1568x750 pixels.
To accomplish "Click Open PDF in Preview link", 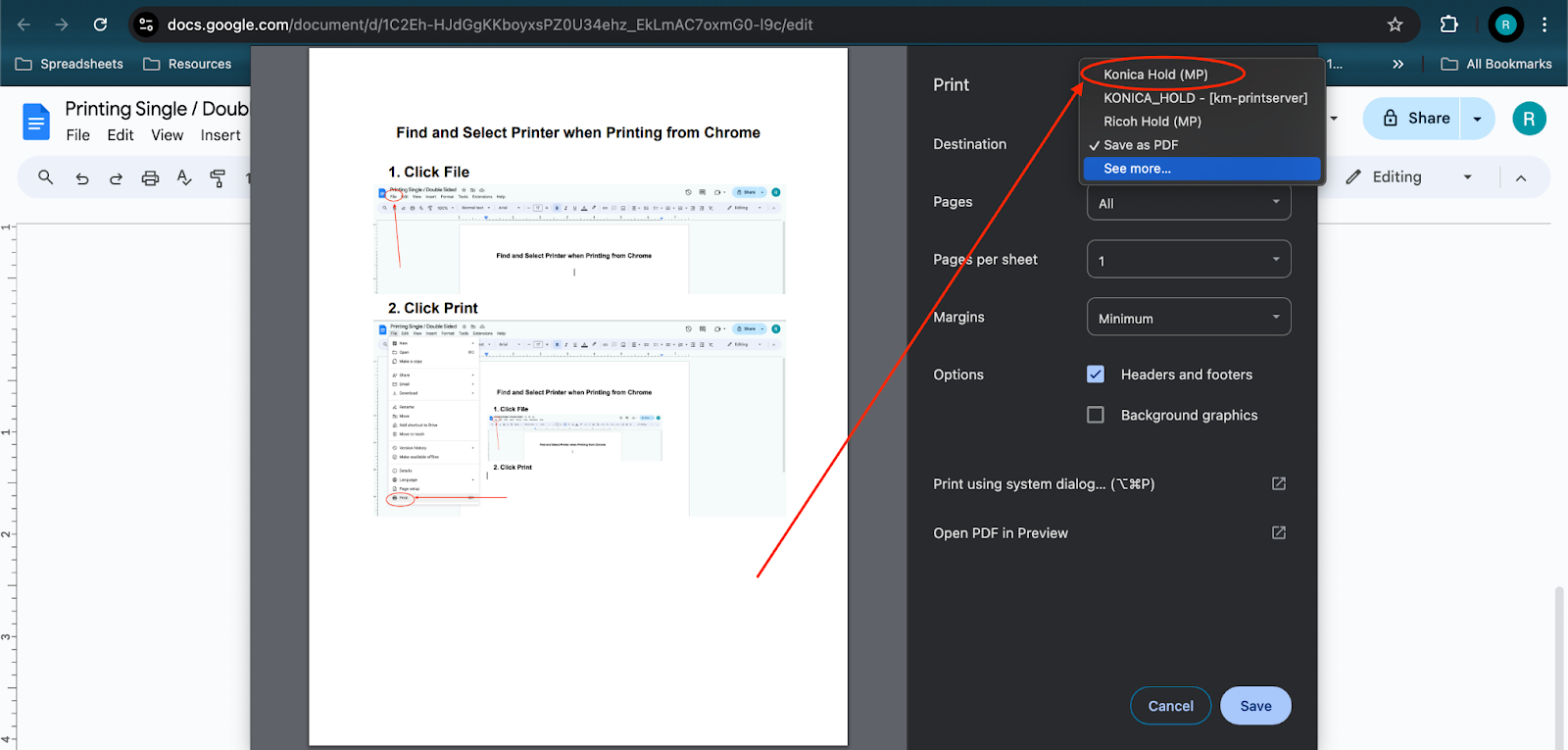I will (x=1001, y=533).
